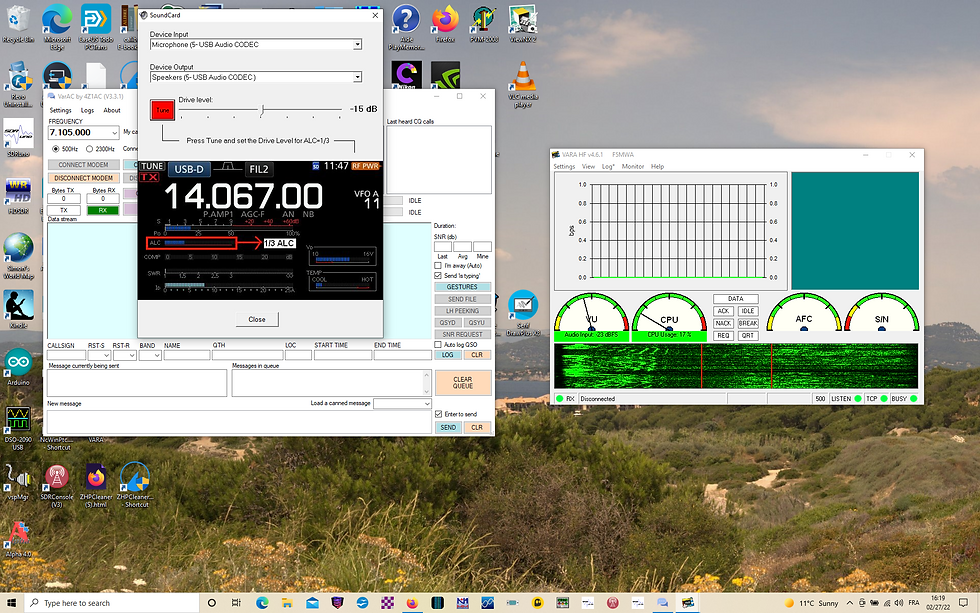This screenshot has height=613, width=980.
Task: Open VARA HF View menu
Action: click(x=588, y=167)
